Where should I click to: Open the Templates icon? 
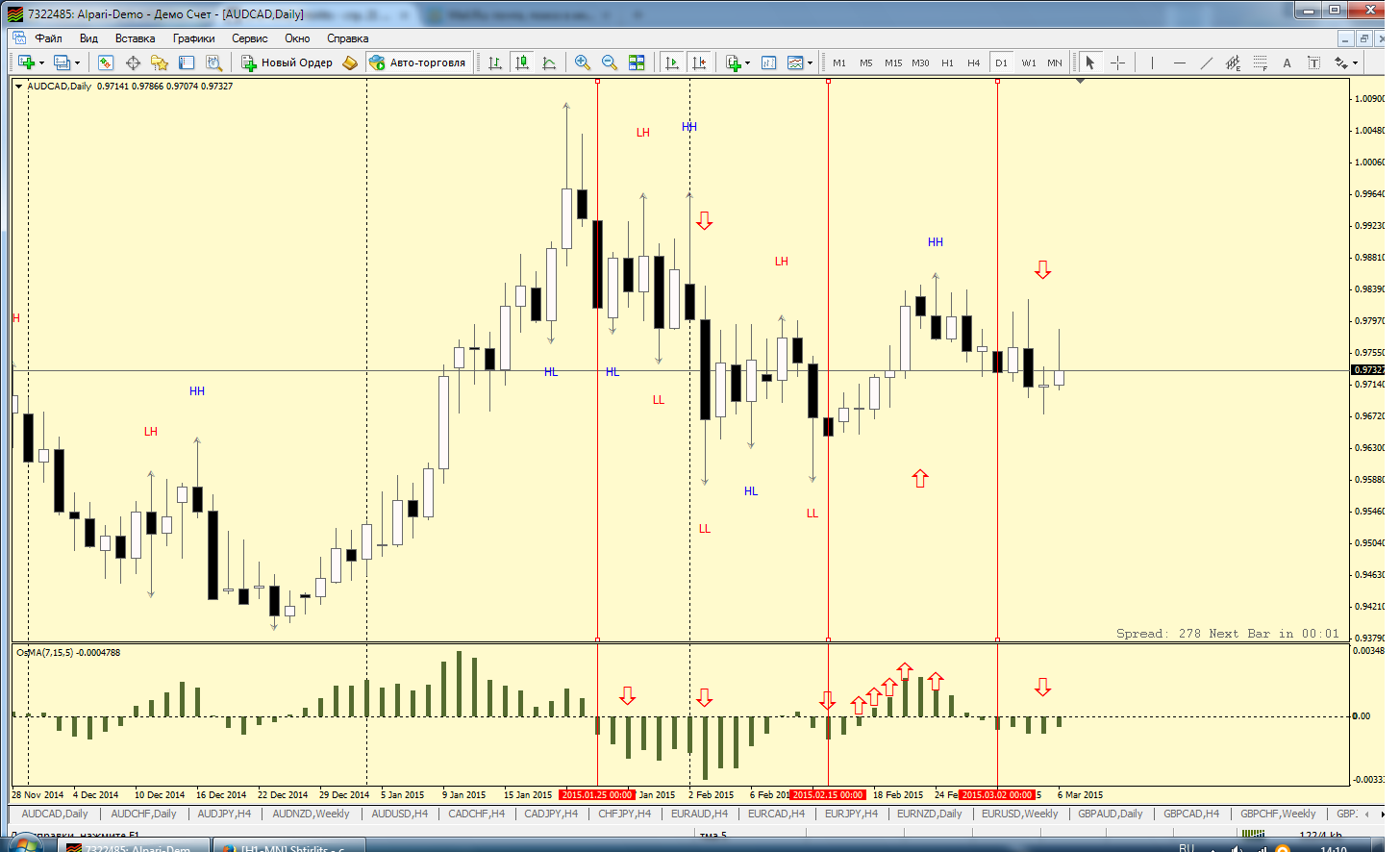tap(795, 63)
